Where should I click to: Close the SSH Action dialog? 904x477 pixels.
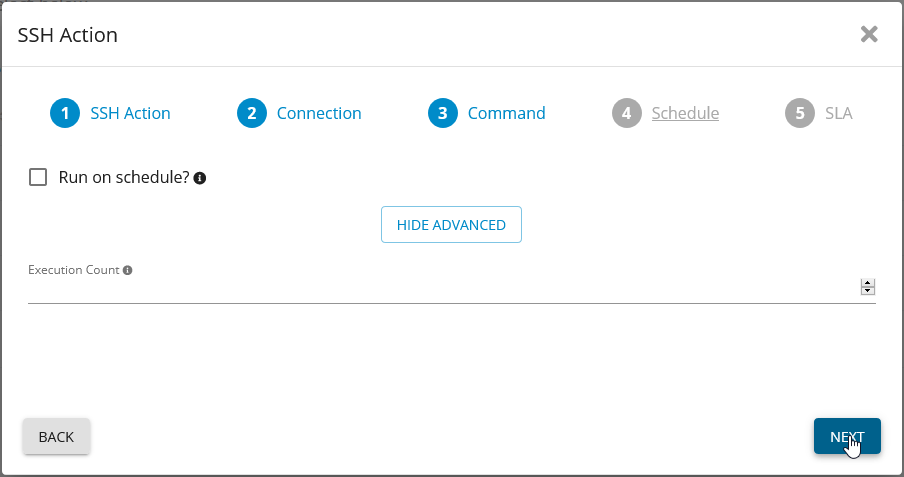coord(869,35)
